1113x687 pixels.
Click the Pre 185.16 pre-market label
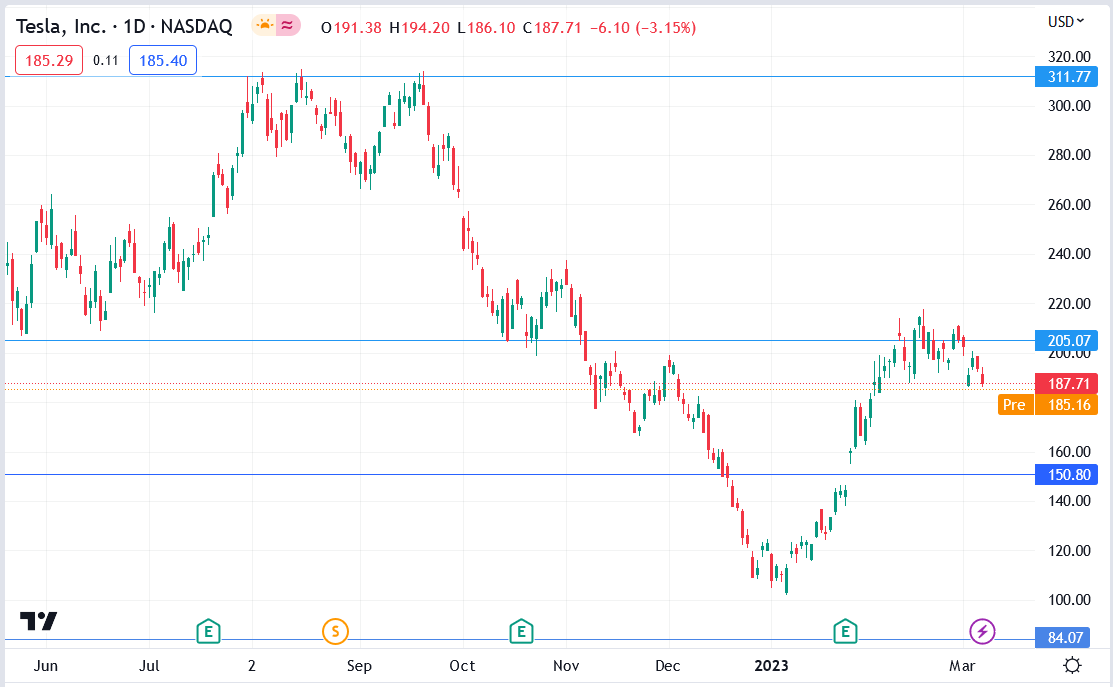pyautogui.click(x=1048, y=405)
